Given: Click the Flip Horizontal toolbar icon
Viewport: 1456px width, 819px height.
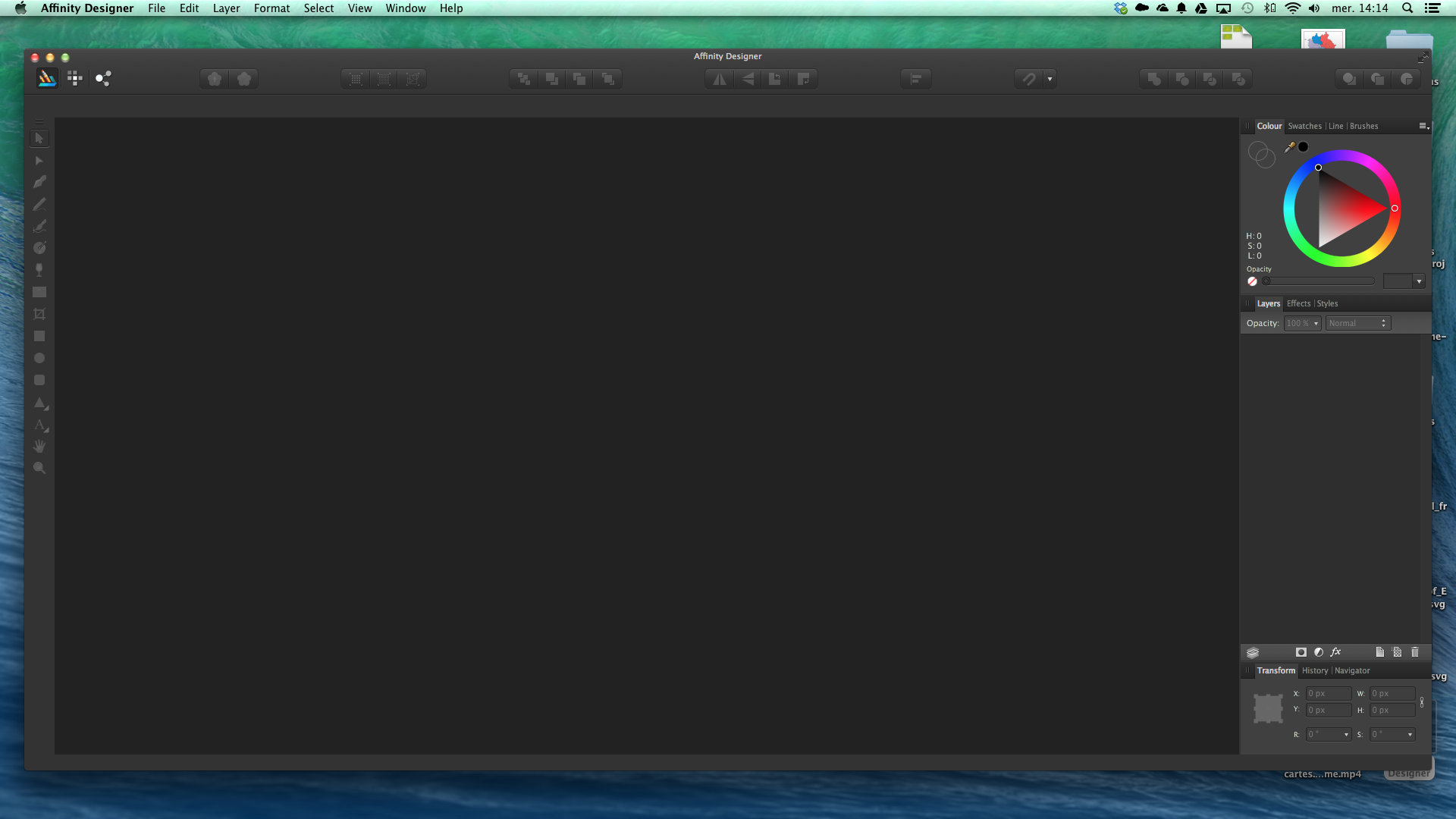Looking at the screenshot, I should (719, 79).
